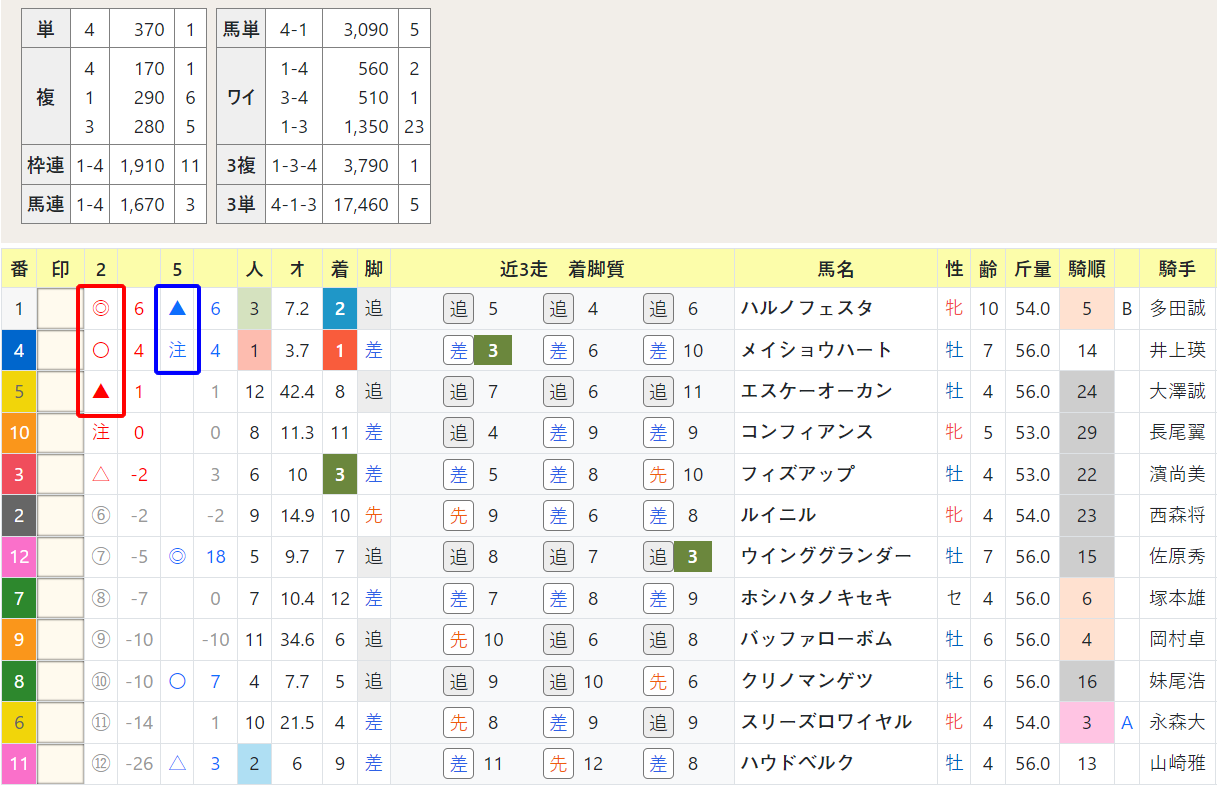Image resolution: width=1217 pixels, height=789 pixels.
Task: Open horse エスケーオーカン
Action: [817, 392]
